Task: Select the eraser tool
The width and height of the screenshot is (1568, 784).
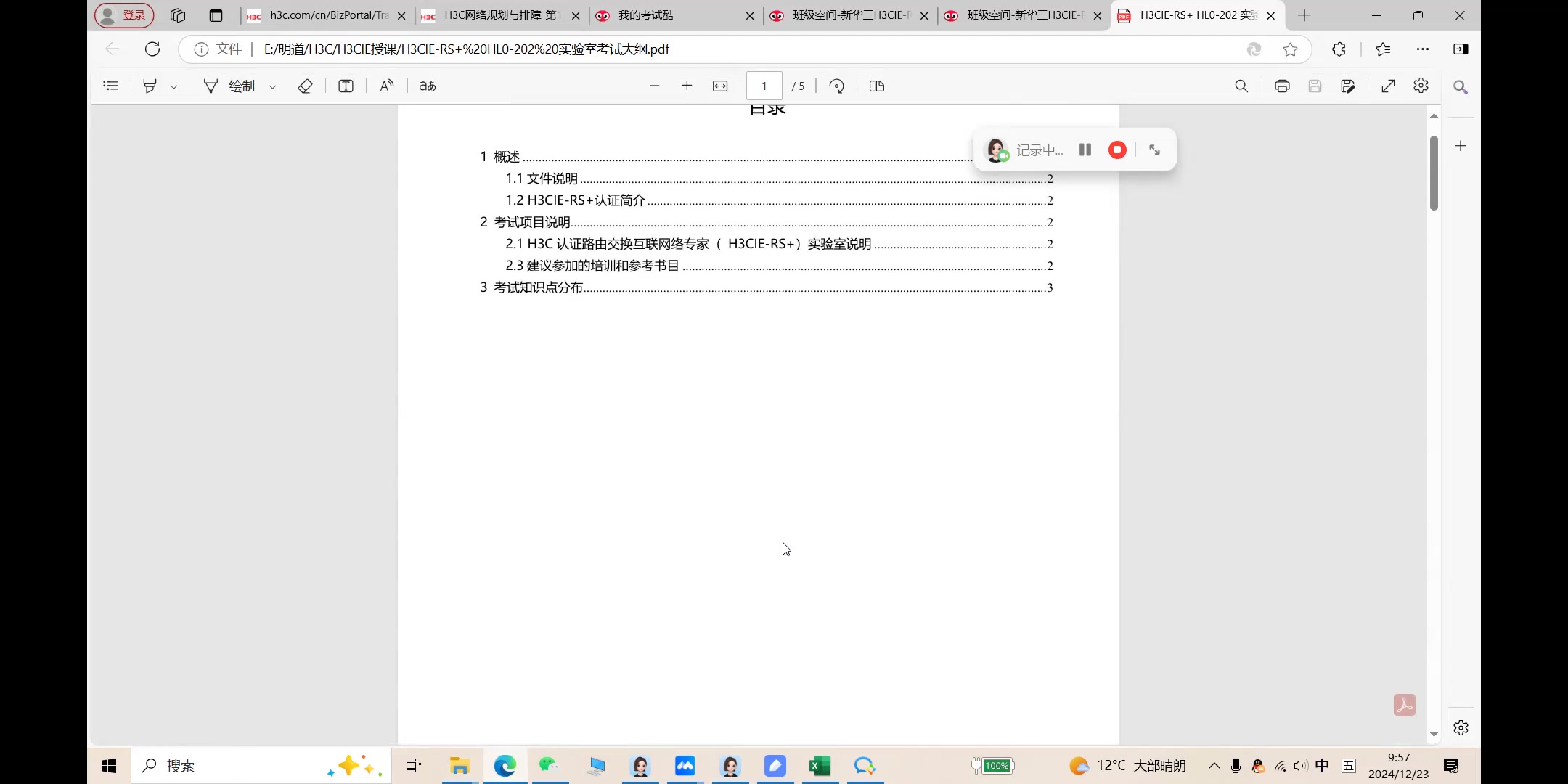Action: click(x=305, y=86)
